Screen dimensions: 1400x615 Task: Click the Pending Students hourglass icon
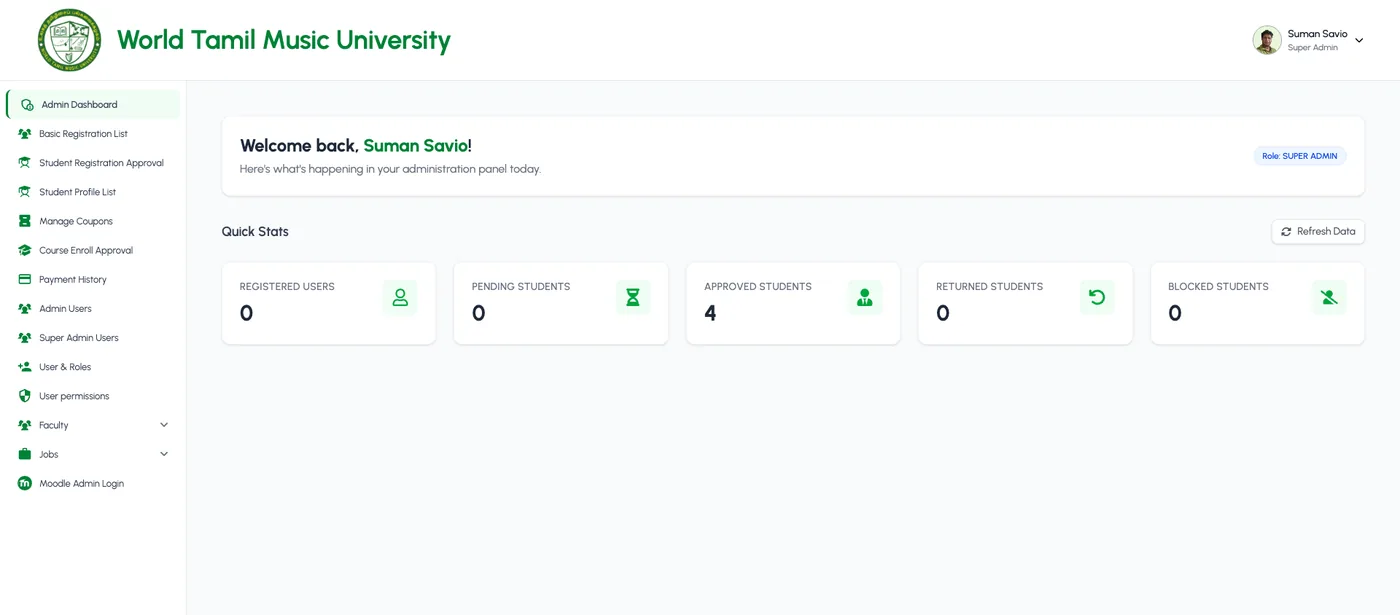pyautogui.click(x=633, y=297)
